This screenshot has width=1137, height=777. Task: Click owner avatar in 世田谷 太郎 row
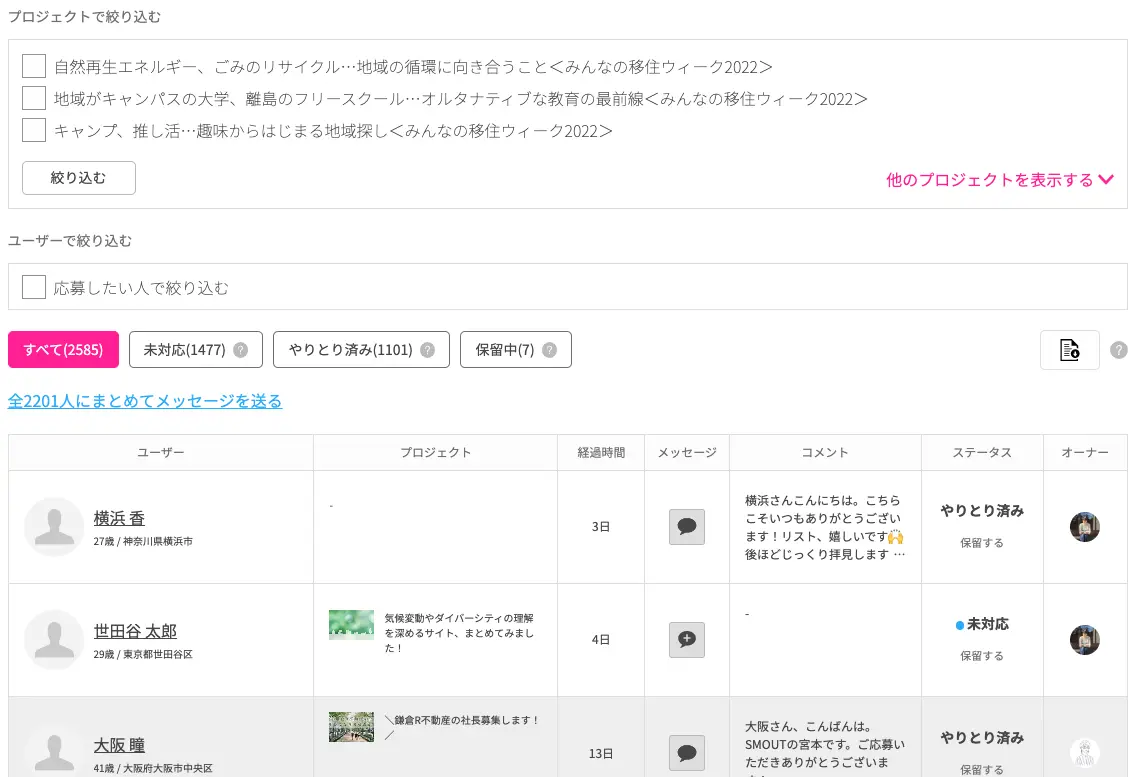click(x=1085, y=640)
